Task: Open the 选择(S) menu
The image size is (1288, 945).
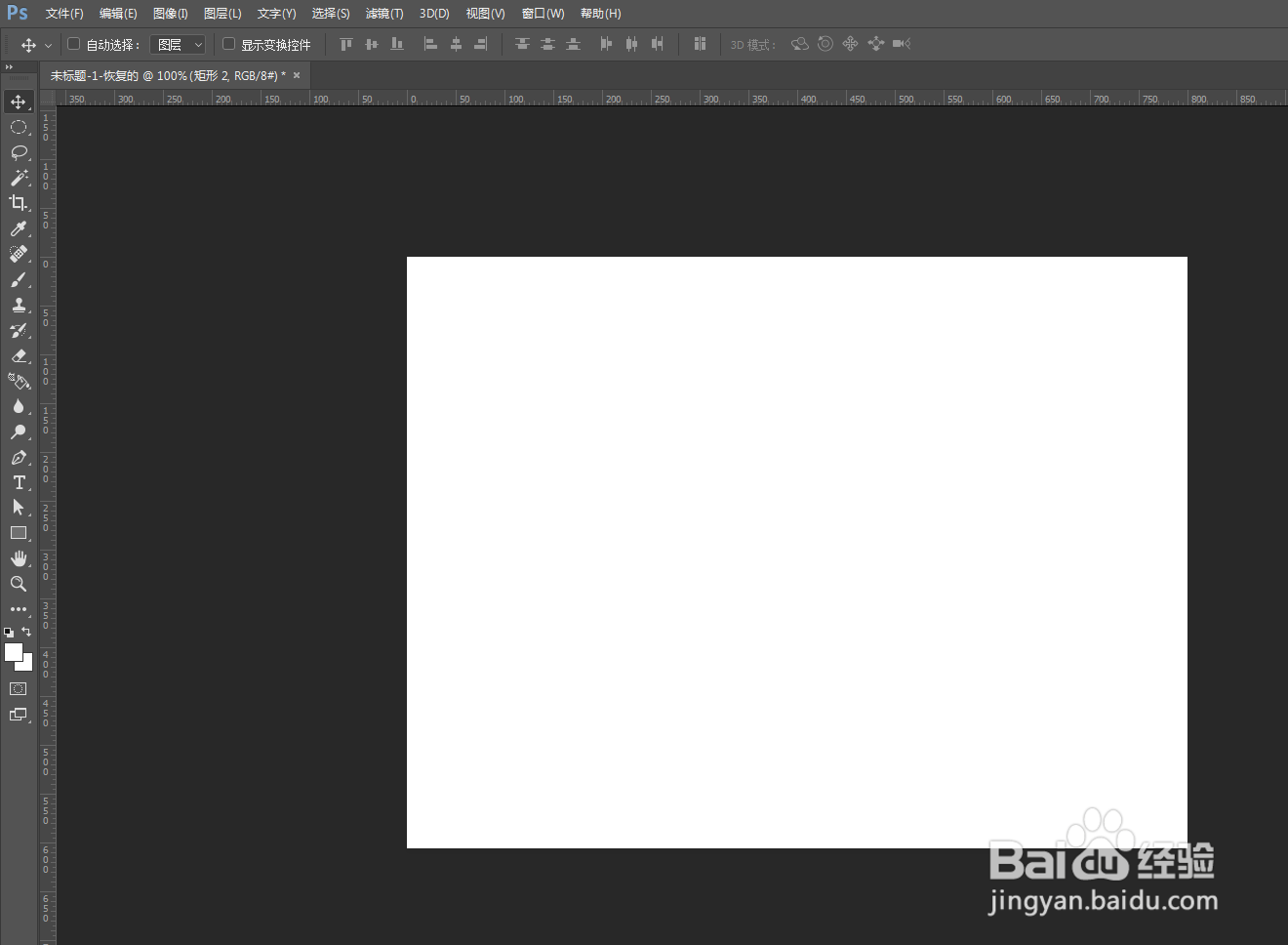Action: click(331, 14)
